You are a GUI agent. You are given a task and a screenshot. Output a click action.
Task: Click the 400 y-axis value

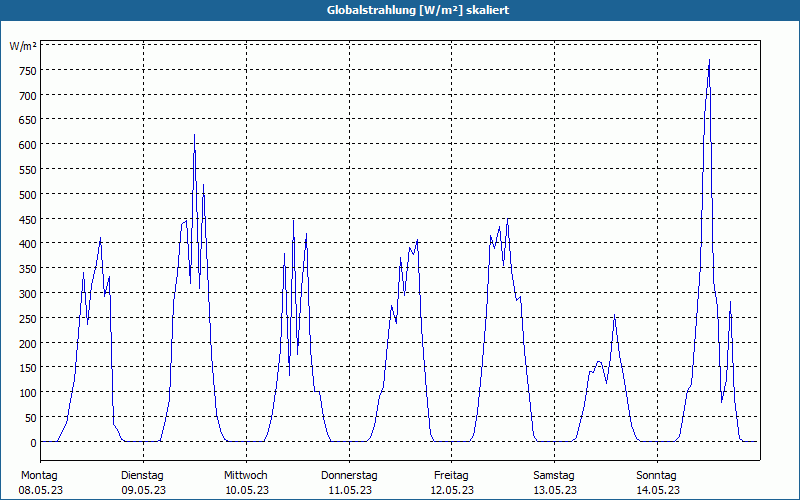(x=27, y=245)
